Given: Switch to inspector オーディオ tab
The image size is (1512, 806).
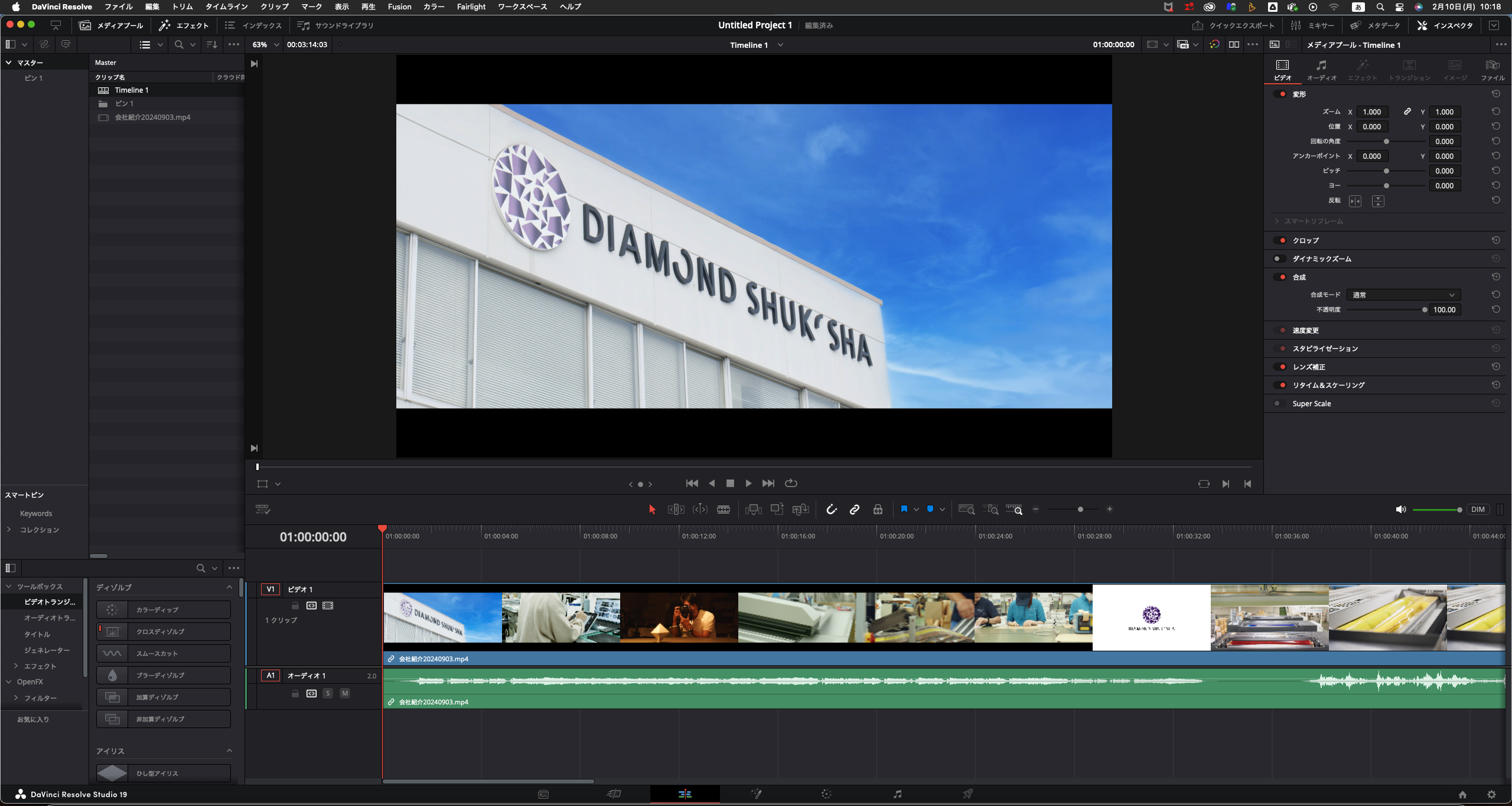Looking at the screenshot, I should tap(1322, 70).
